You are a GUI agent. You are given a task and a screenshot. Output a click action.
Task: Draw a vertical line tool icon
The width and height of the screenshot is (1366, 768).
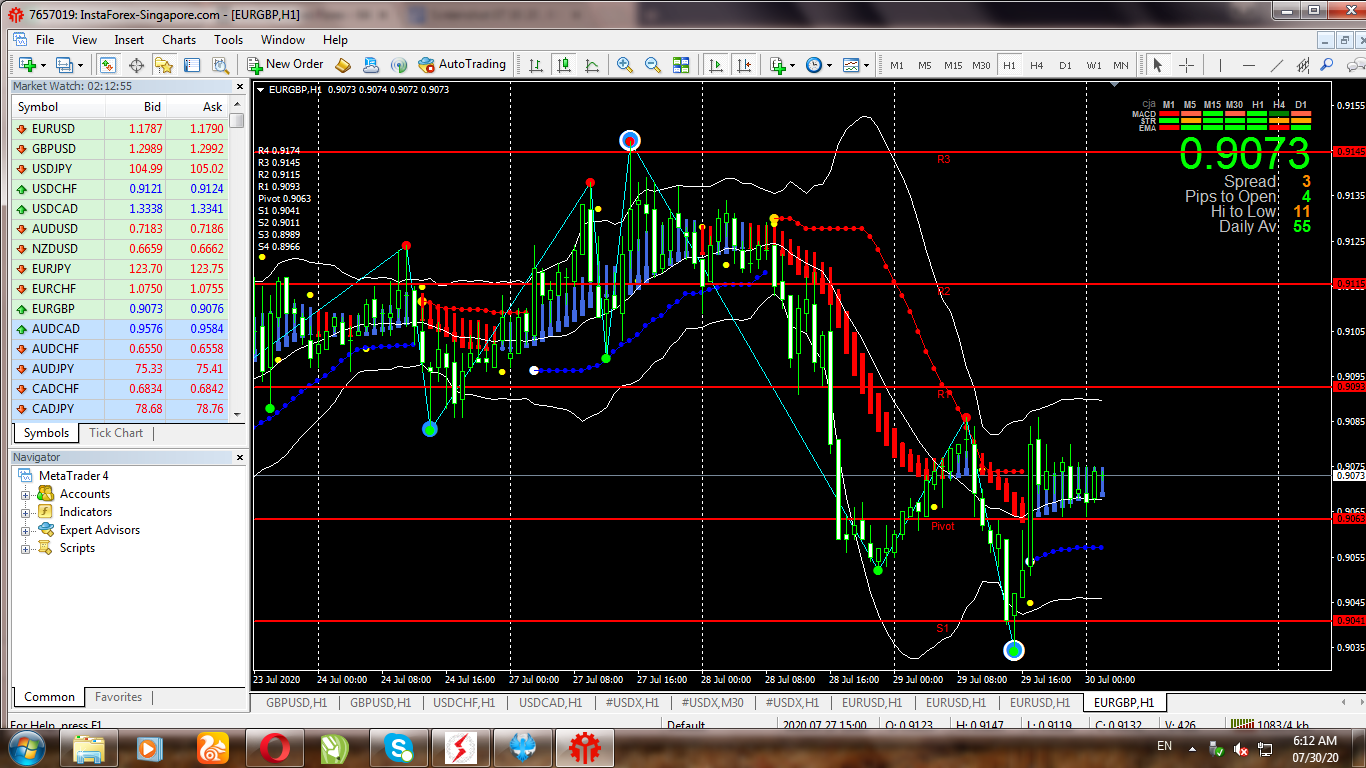pyautogui.click(x=1217, y=65)
